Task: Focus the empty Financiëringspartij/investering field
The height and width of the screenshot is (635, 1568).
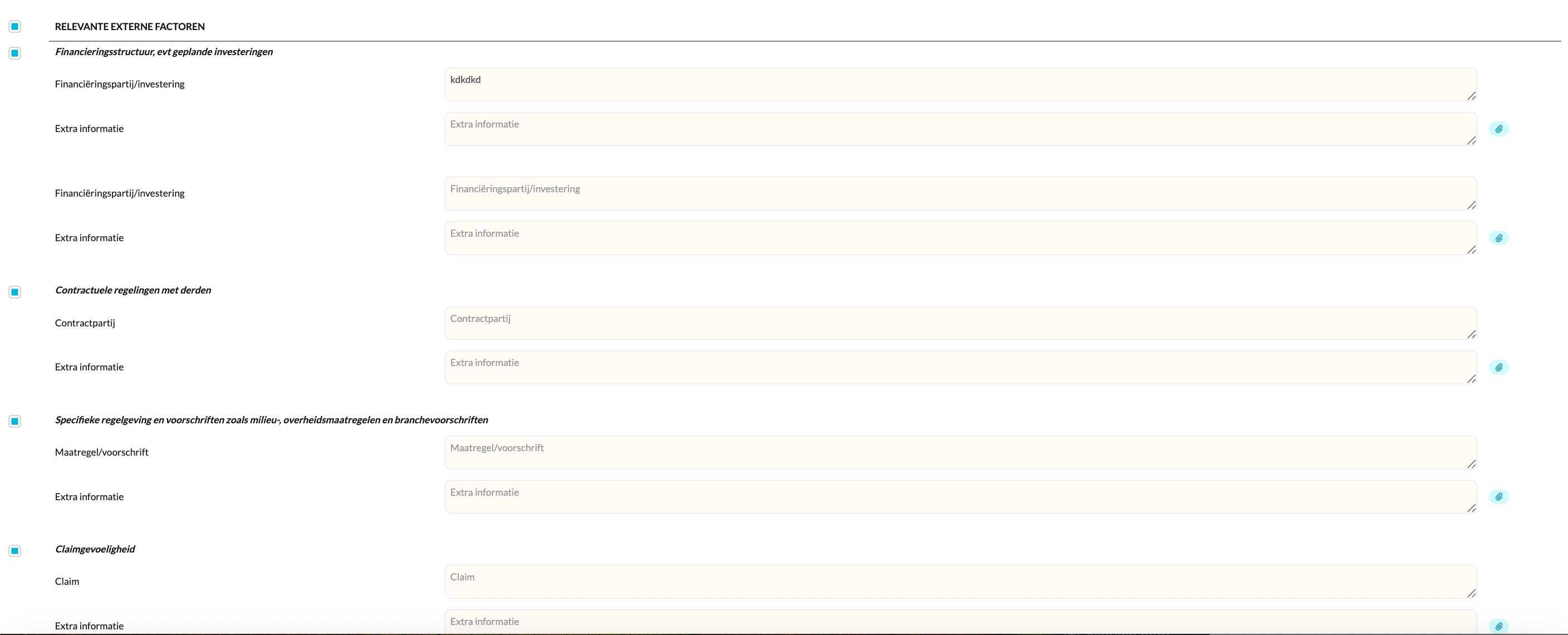Action: [959, 194]
